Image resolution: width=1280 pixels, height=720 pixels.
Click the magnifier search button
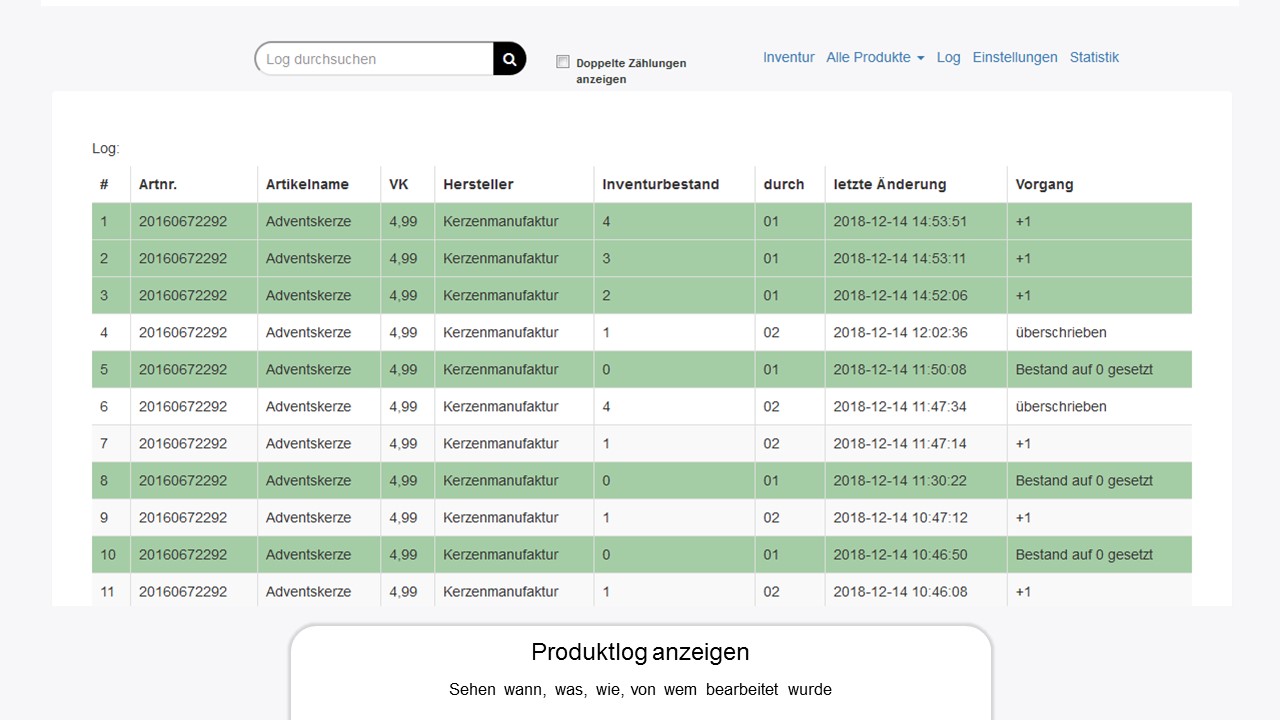[509, 59]
